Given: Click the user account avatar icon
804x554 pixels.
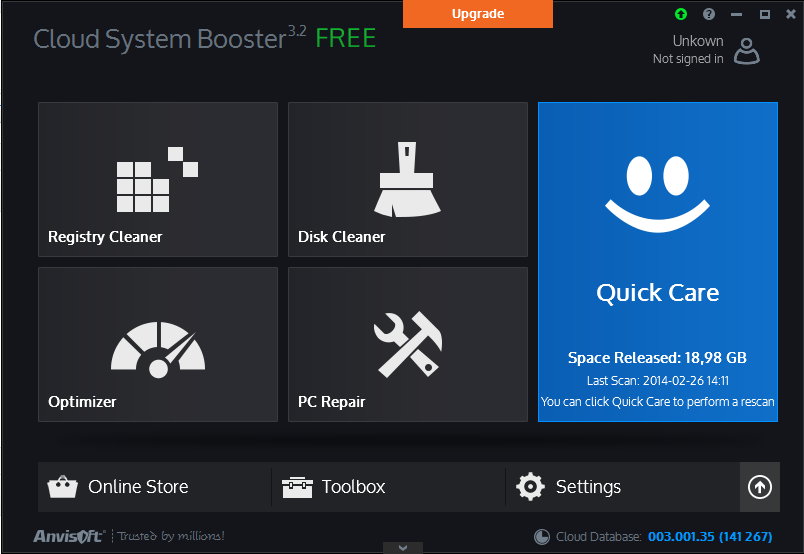Looking at the screenshot, I should 747,51.
